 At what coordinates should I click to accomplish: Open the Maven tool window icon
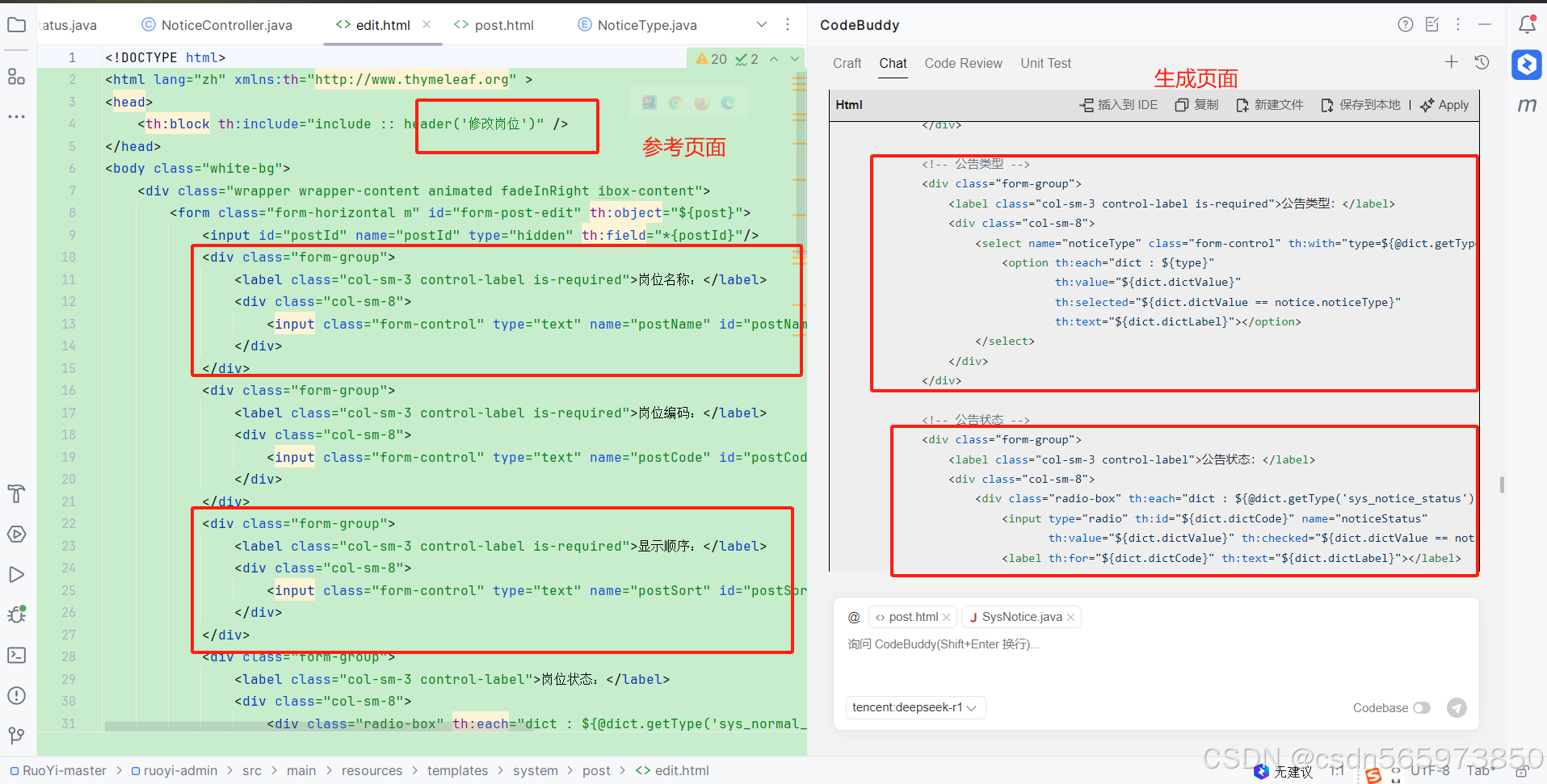pos(1527,105)
